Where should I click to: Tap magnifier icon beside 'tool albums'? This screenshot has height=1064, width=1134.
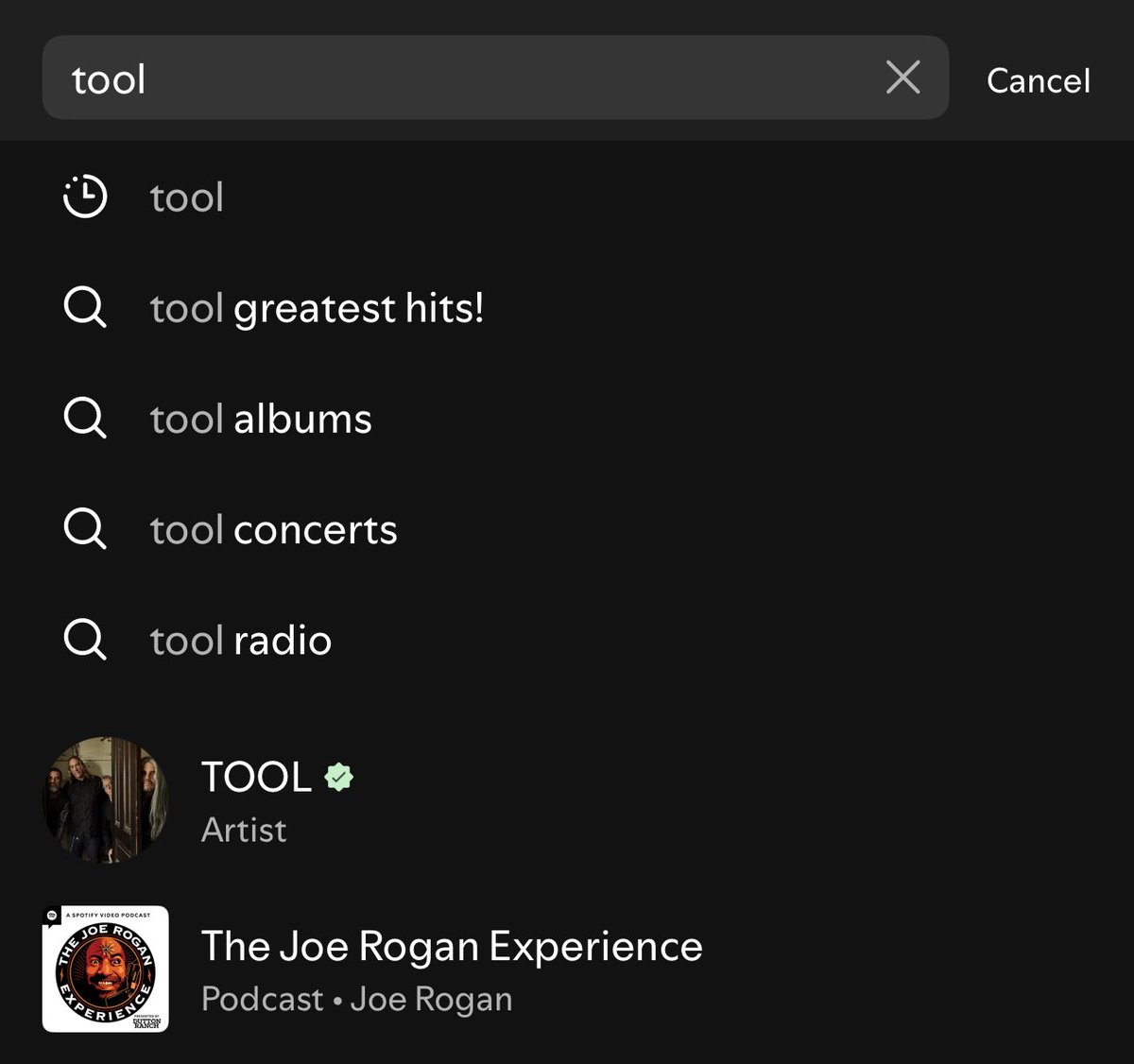tap(85, 418)
